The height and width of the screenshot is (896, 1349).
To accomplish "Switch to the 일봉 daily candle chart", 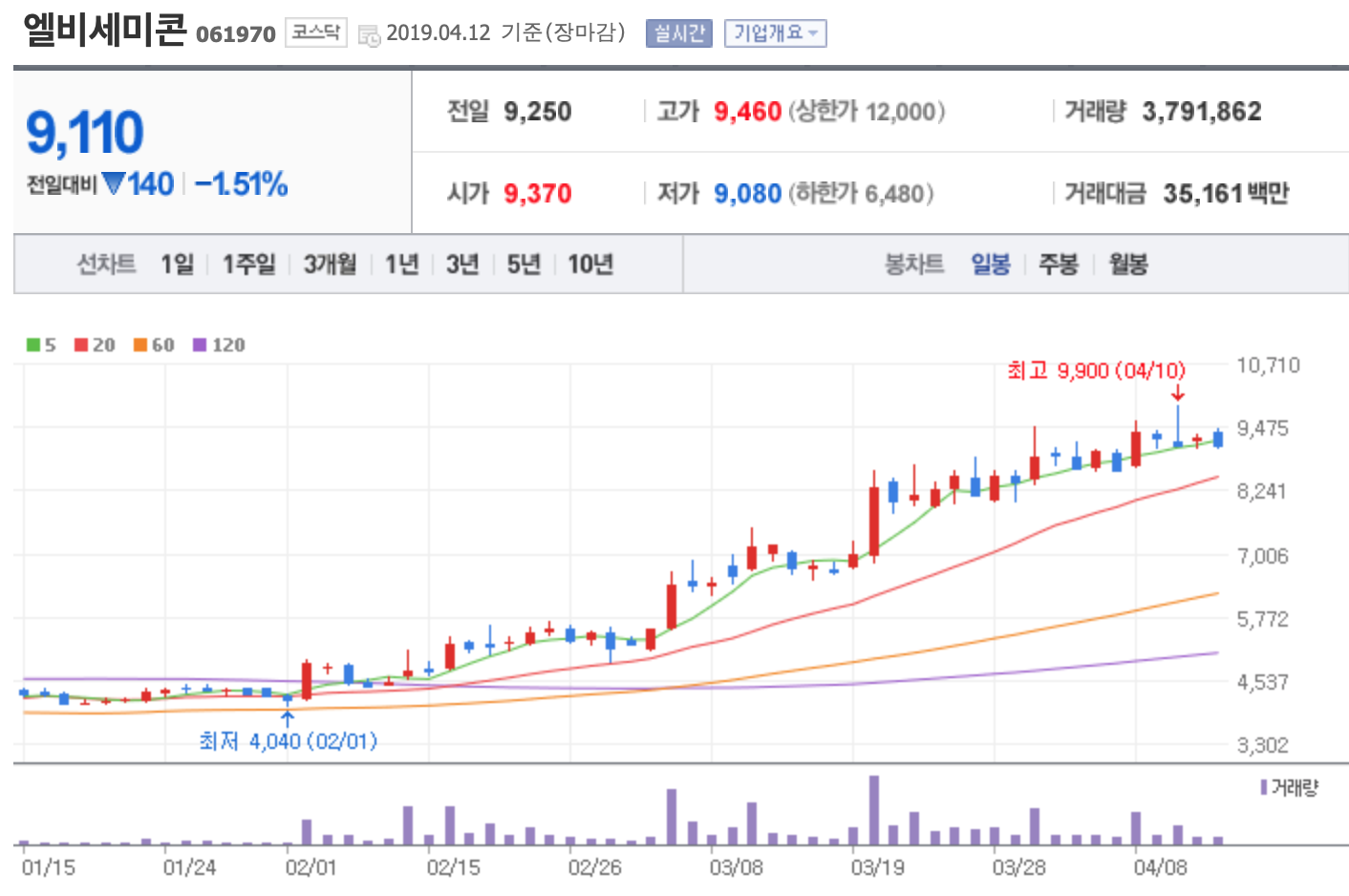I will (991, 264).
